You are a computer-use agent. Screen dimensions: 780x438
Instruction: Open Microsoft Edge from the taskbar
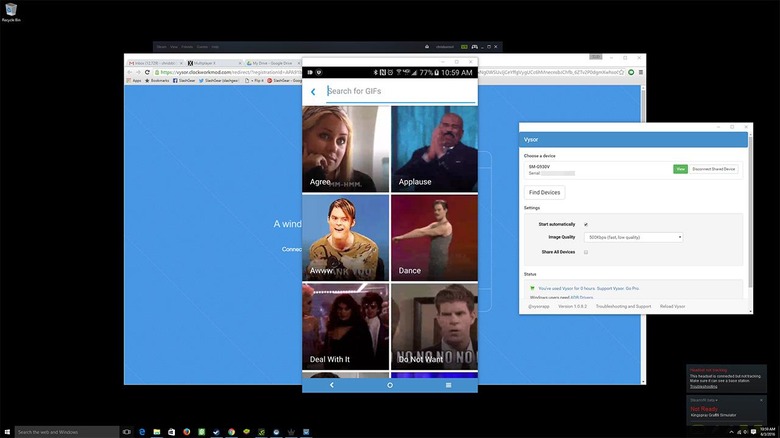click(x=142, y=432)
